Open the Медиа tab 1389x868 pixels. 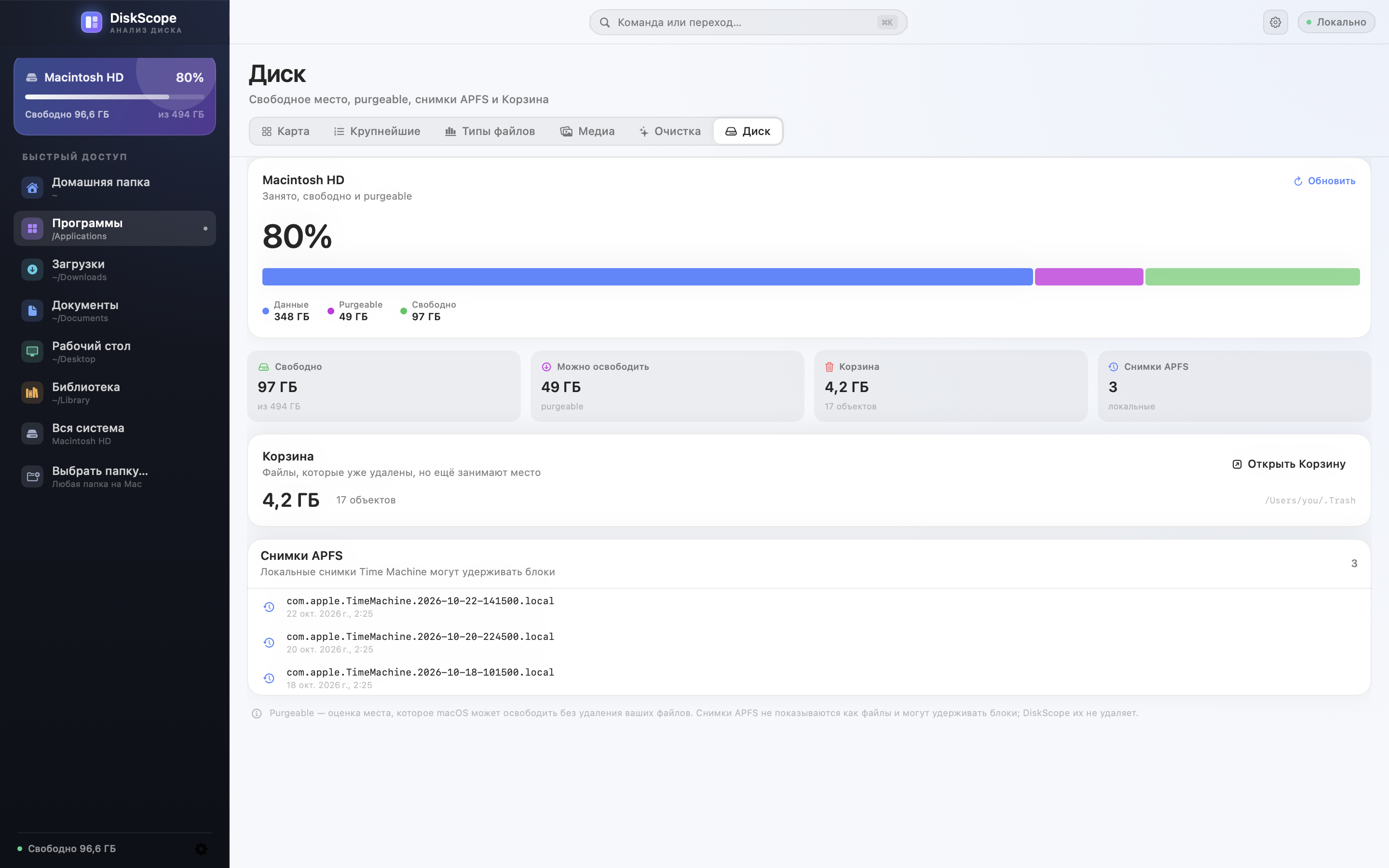pos(587,132)
